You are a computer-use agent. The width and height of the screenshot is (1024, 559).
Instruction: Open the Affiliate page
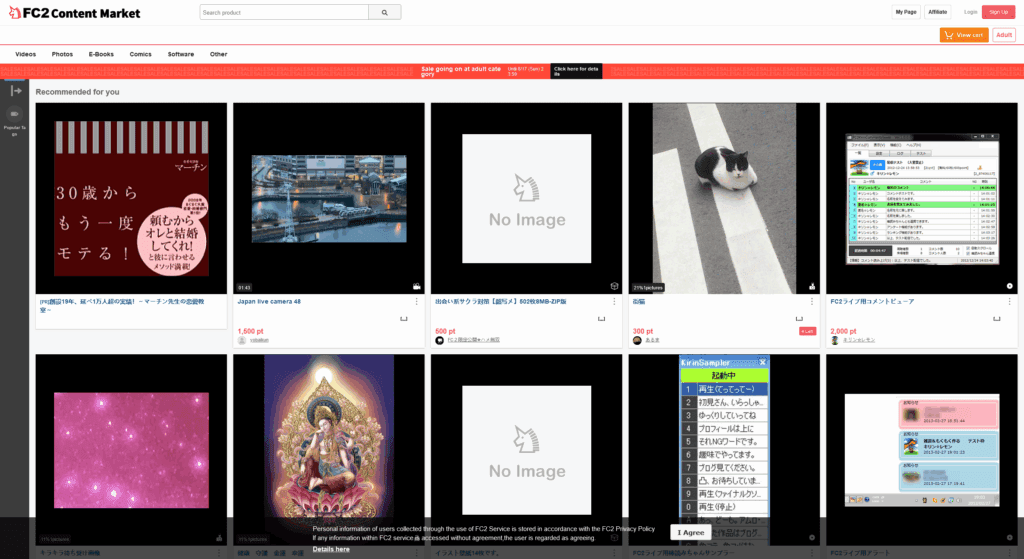[x=938, y=12]
